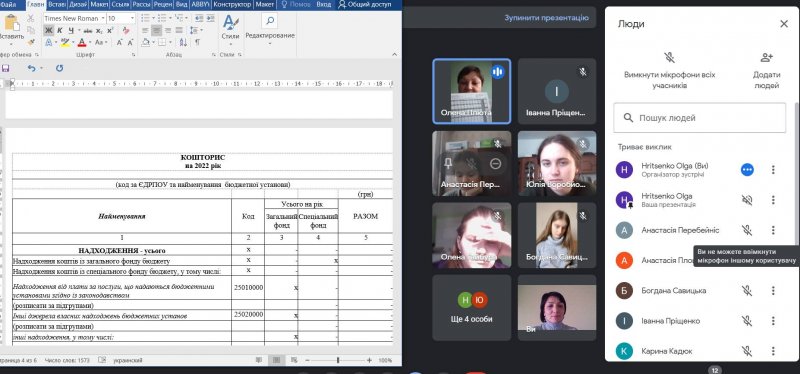The image size is (800, 374).
Task: Decrease paragraph indent
Action: point(199,18)
